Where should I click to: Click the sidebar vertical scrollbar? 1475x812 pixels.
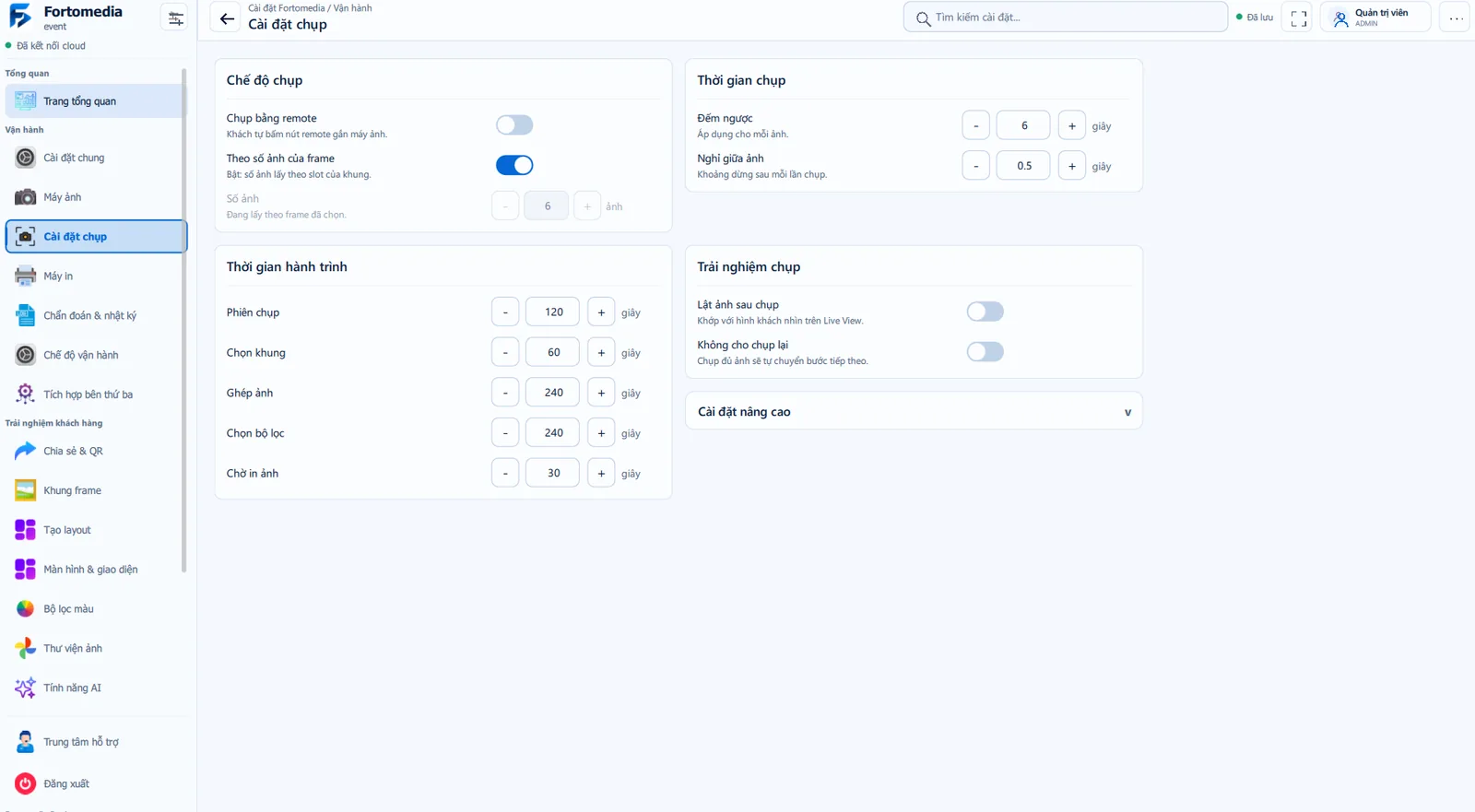tap(184, 320)
